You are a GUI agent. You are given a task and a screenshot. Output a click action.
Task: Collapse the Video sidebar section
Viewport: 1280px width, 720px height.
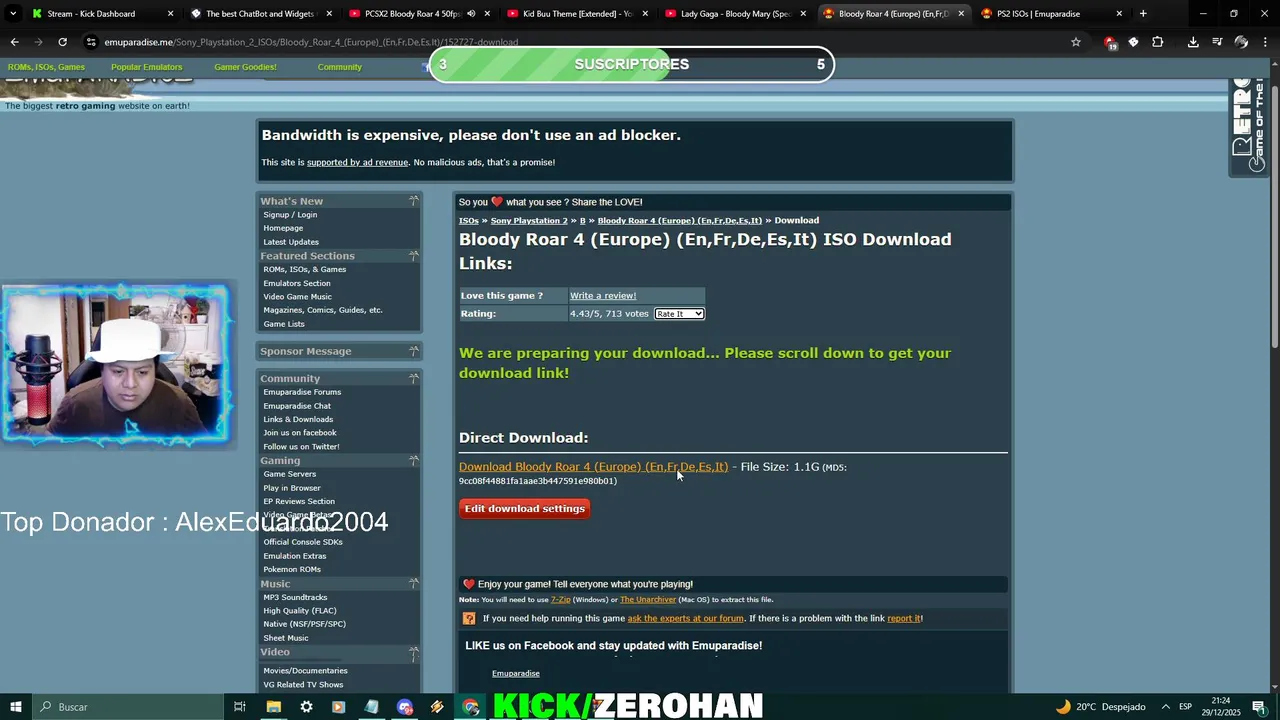[414, 652]
